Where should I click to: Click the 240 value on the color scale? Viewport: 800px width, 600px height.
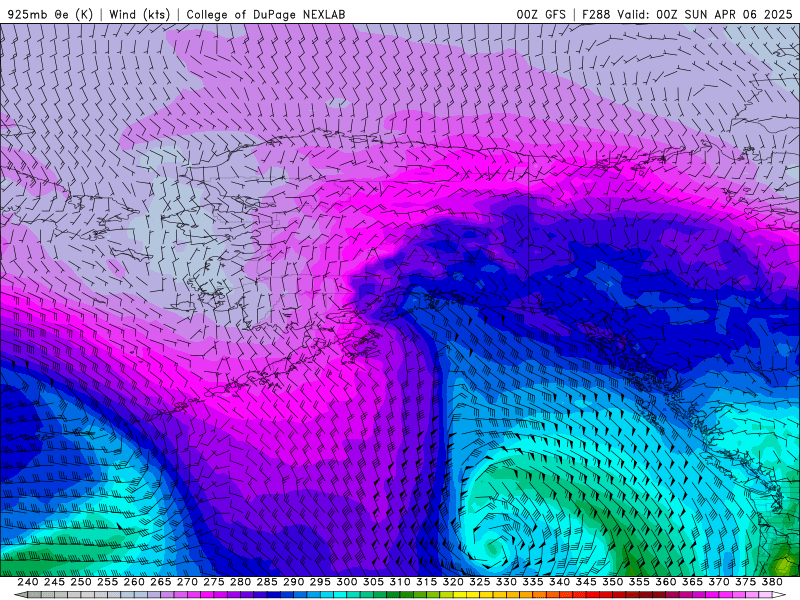tap(28, 582)
